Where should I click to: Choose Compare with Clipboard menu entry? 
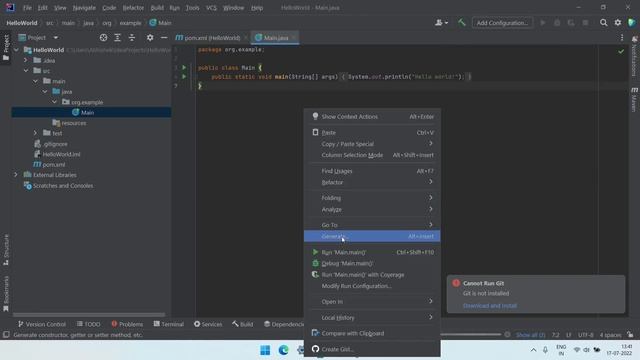click(372, 333)
